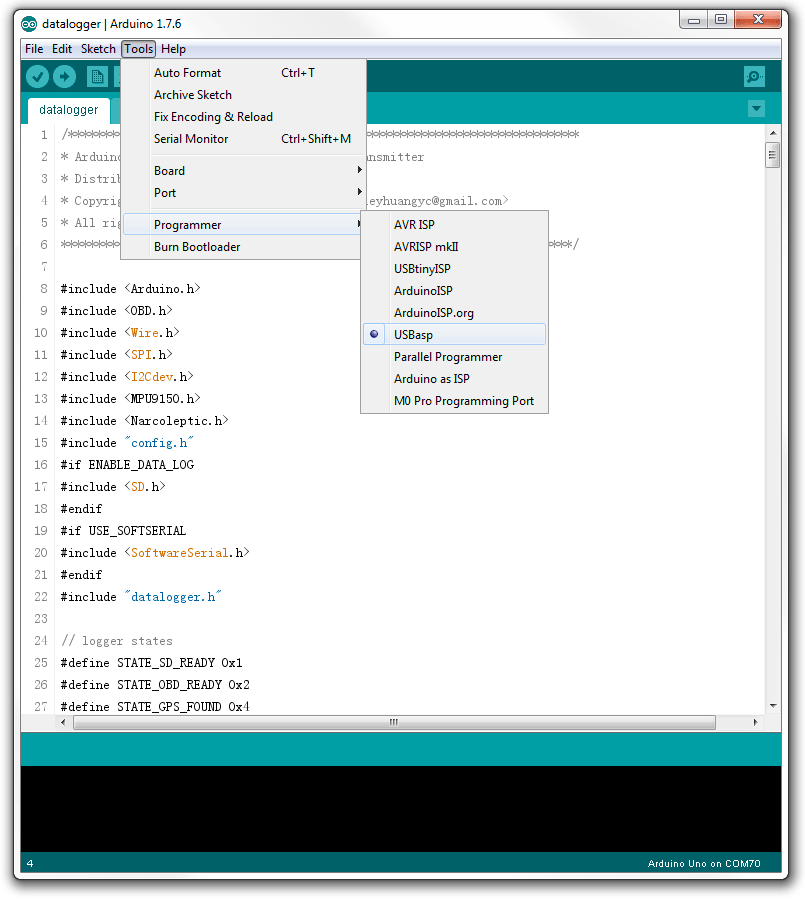Expand the Port submenu
Viewport: 805px width, 900px height.
tap(244, 193)
